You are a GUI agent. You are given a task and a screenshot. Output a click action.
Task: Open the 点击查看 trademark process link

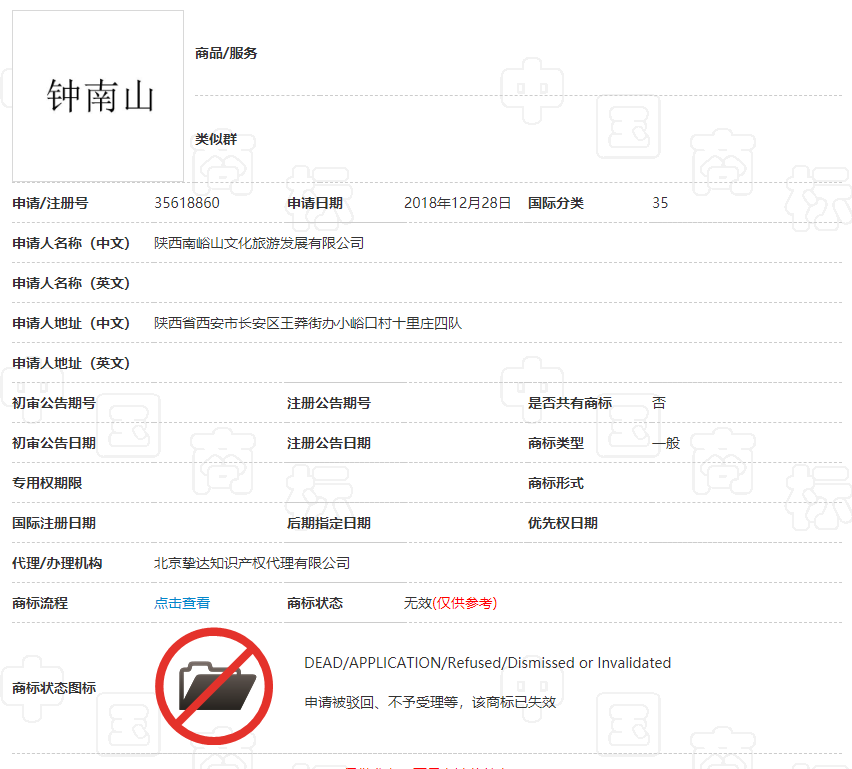tap(180, 603)
